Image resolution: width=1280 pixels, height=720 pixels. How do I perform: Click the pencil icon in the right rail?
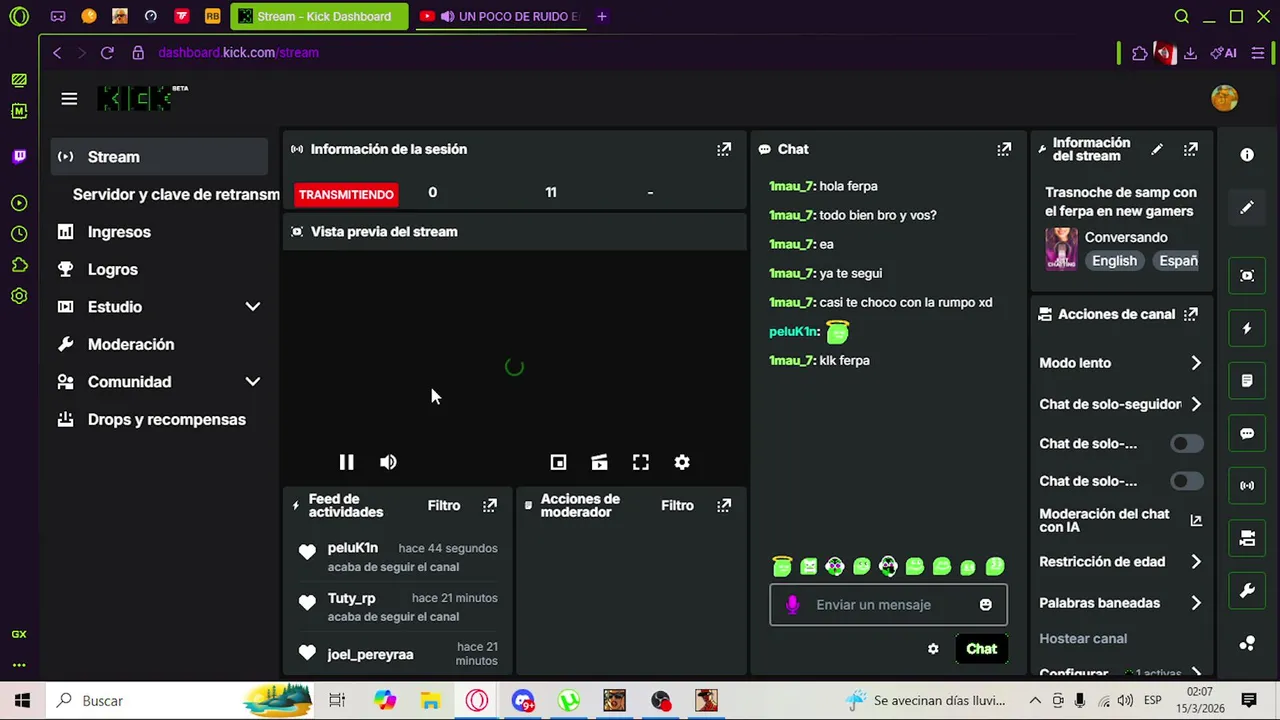[1247, 207]
